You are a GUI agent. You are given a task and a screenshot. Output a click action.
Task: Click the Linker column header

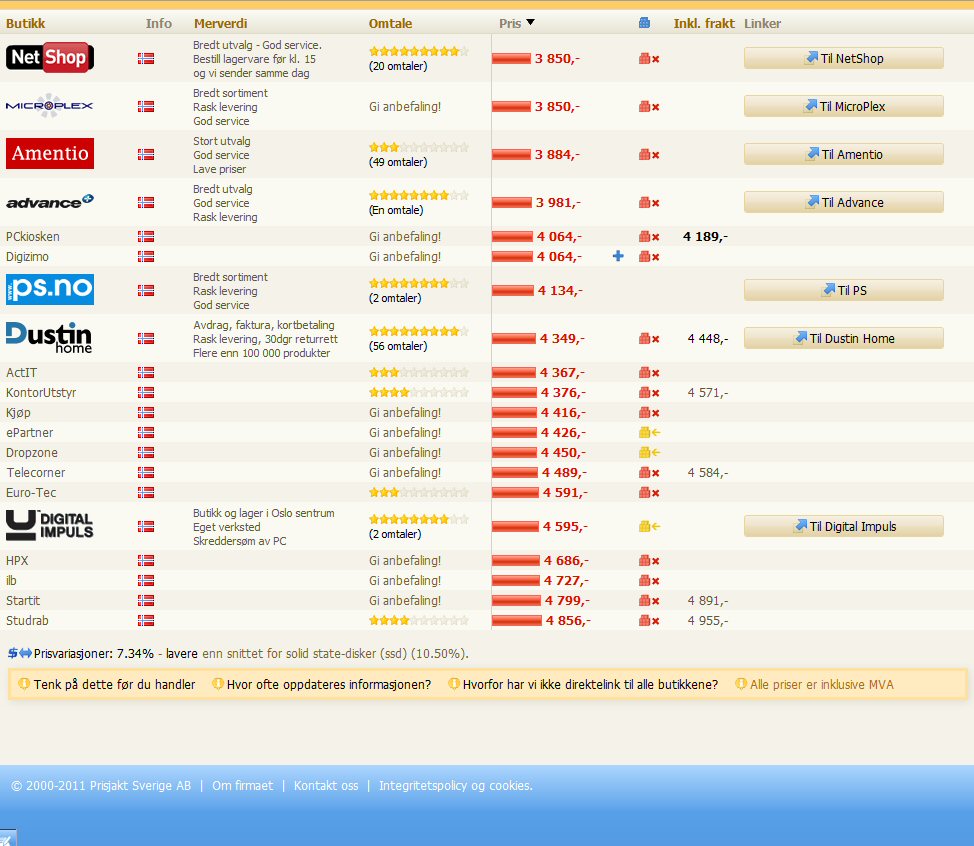pos(762,24)
